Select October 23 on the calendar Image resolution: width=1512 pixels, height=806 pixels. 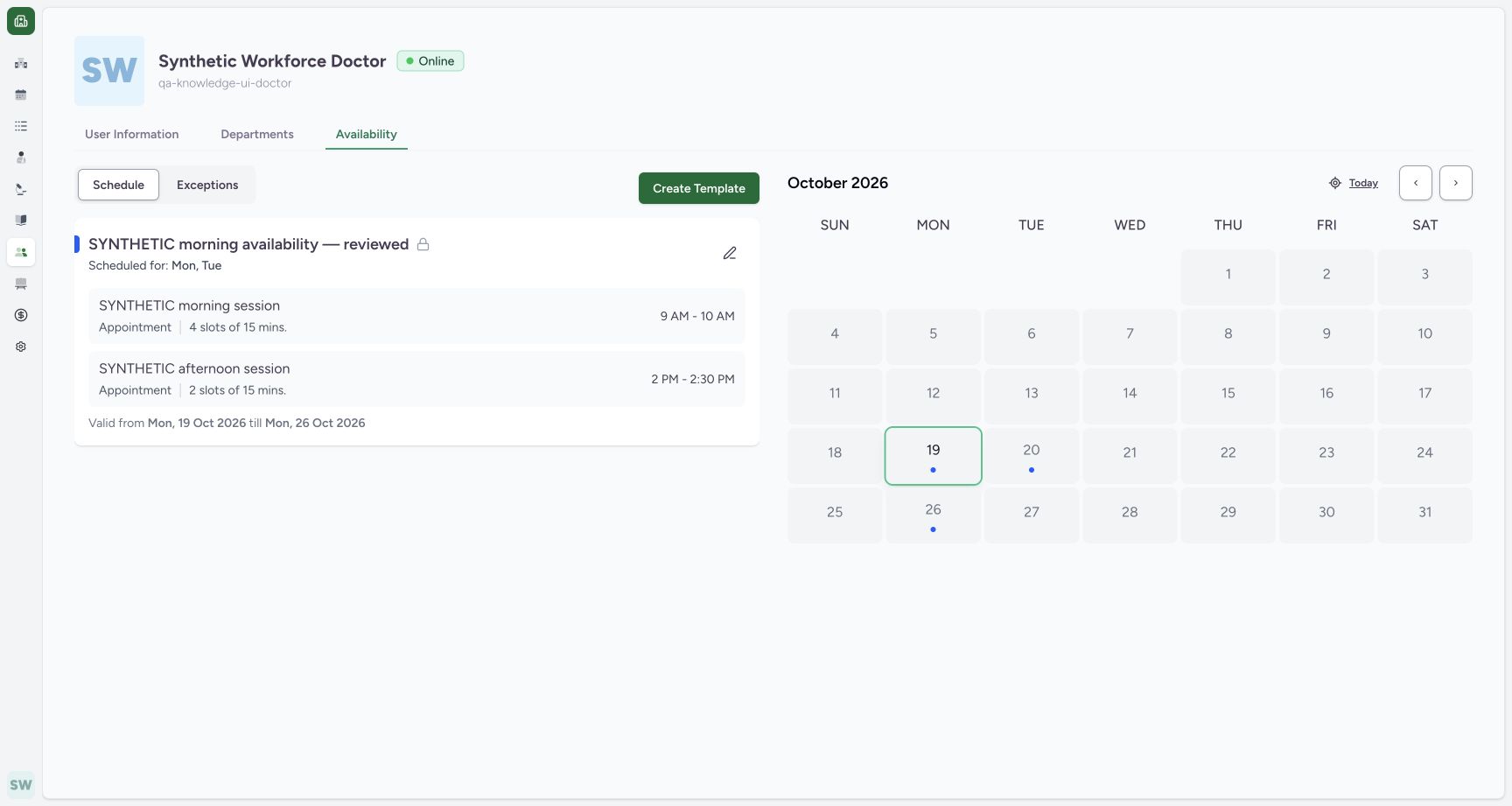click(1326, 456)
